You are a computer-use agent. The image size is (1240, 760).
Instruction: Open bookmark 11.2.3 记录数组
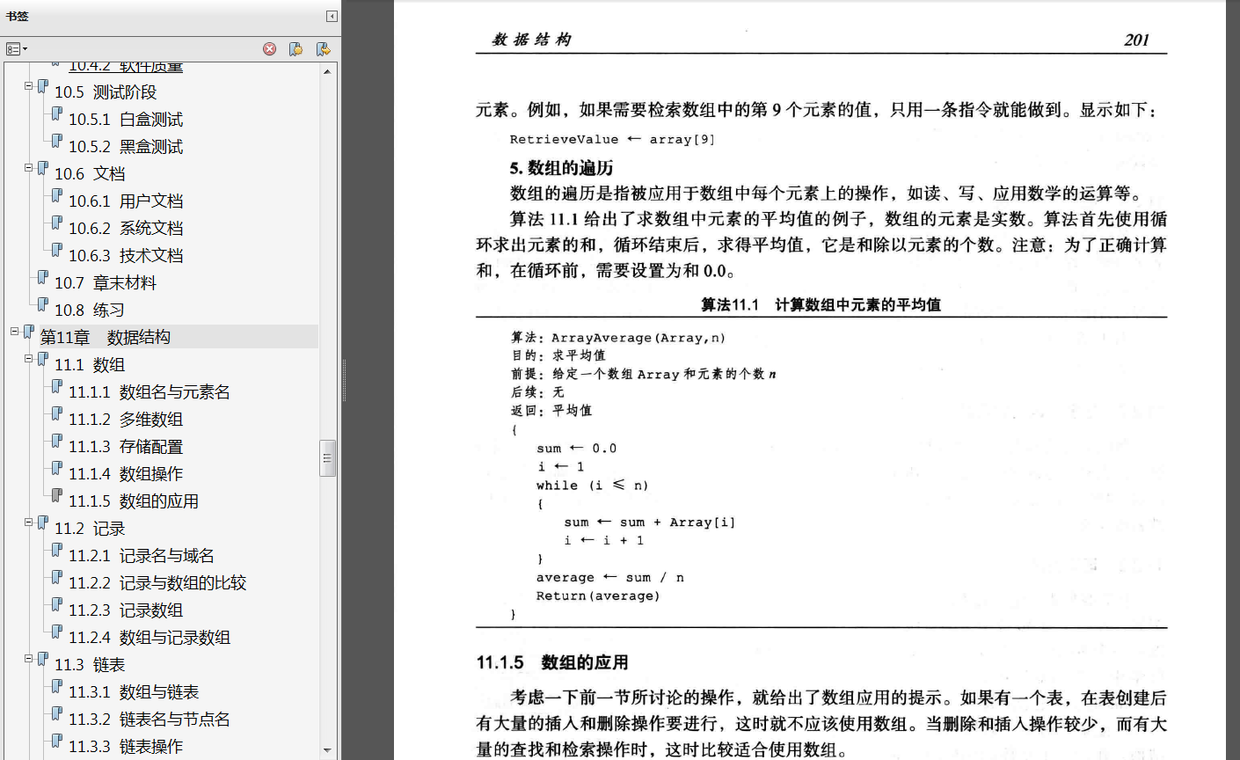click(x=125, y=610)
